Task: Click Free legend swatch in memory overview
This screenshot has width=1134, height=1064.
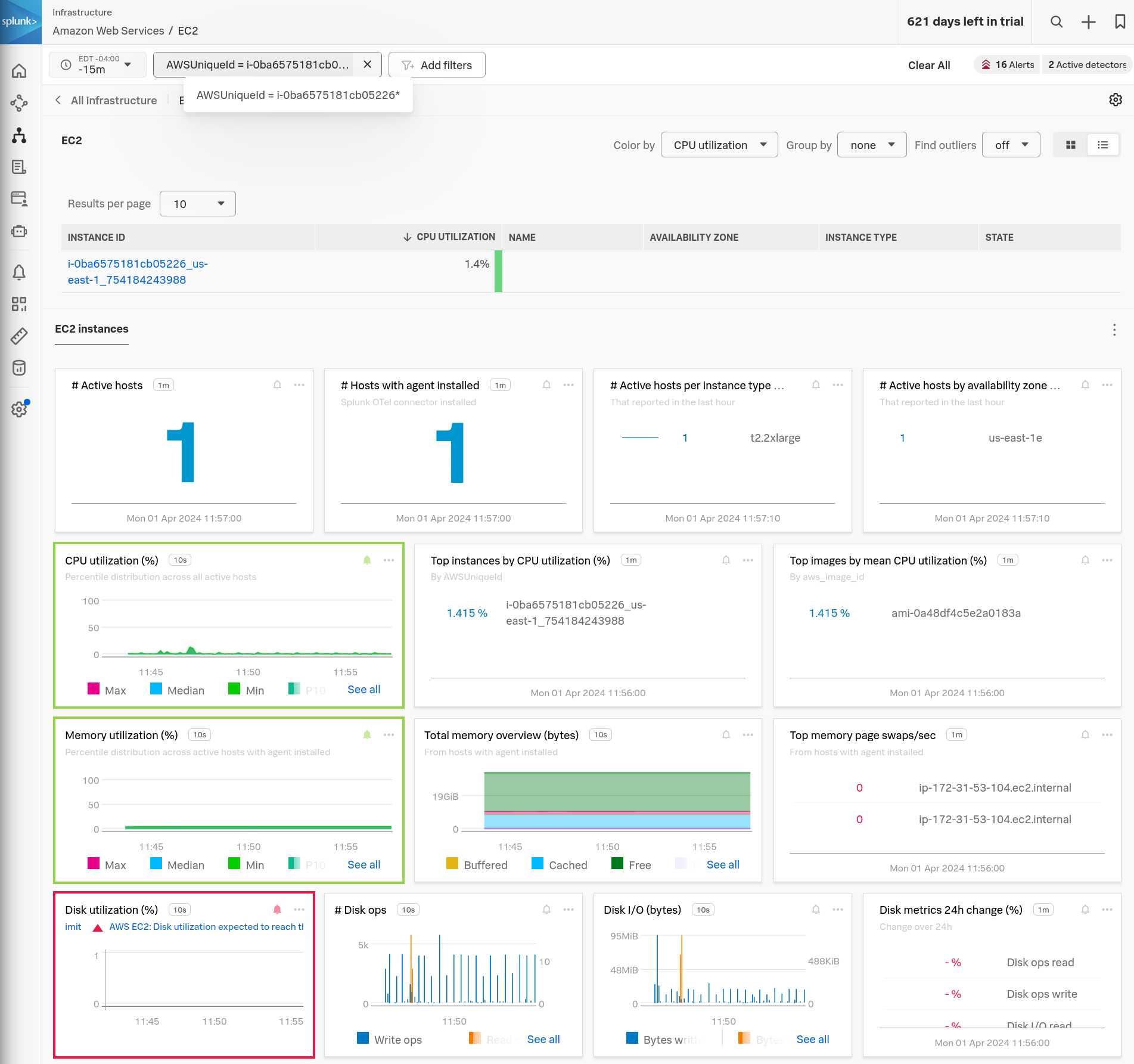Action: point(617,864)
